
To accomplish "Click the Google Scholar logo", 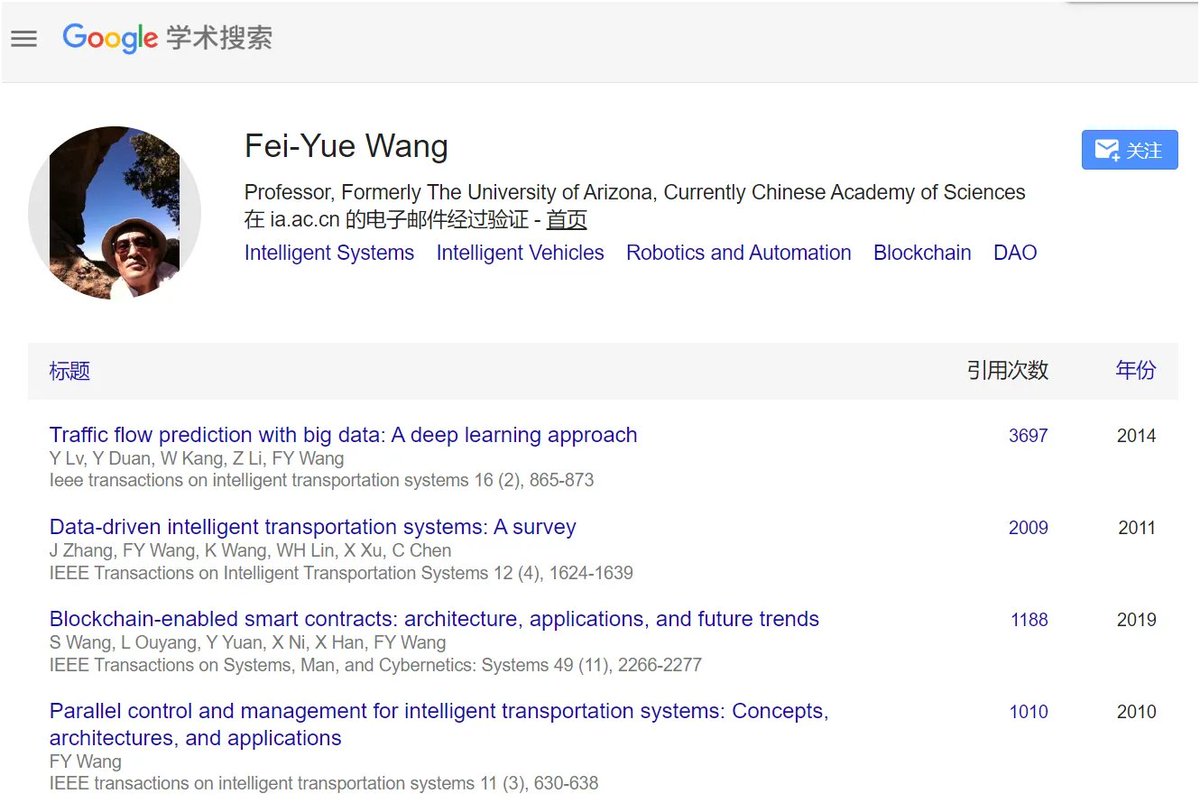I will (x=167, y=38).
